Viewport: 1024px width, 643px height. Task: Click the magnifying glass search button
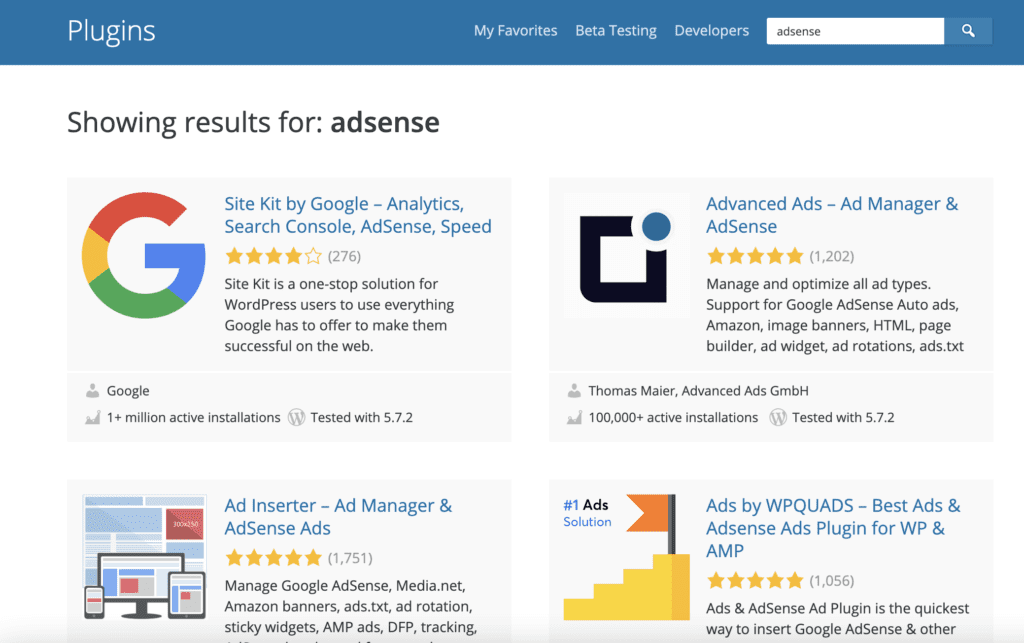pos(968,31)
